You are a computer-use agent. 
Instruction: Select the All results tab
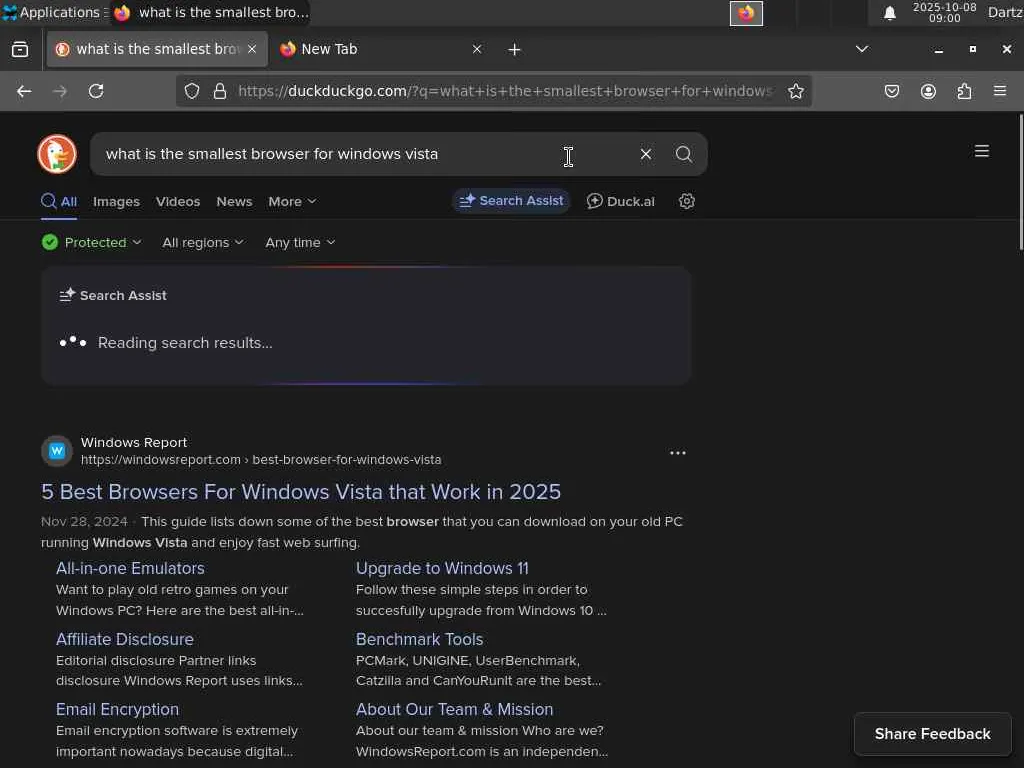point(59,201)
